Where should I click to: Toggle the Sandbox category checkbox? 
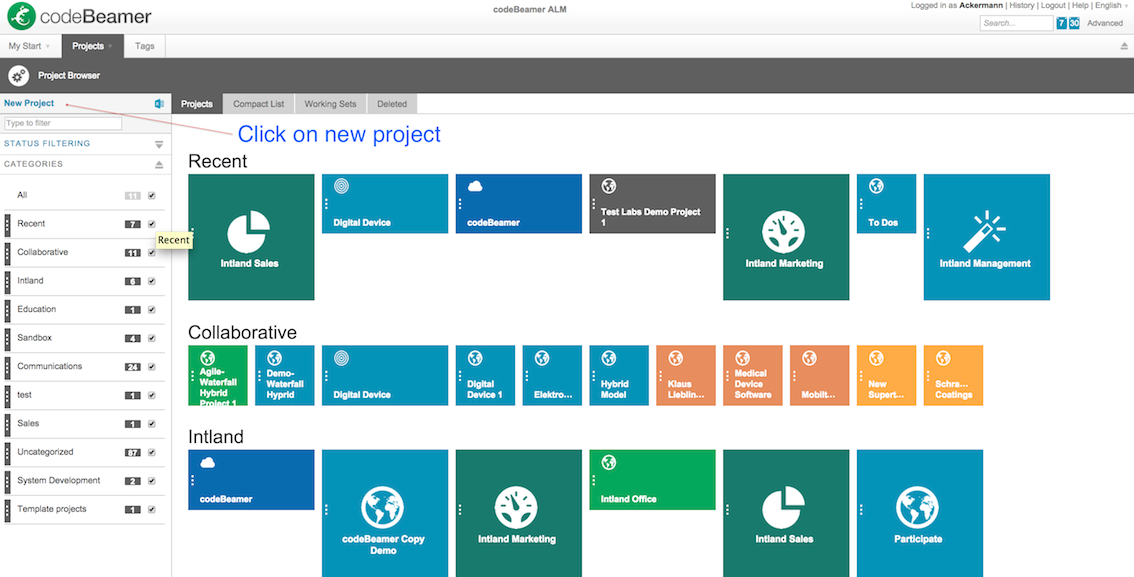pyautogui.click(x=152, y=338)
